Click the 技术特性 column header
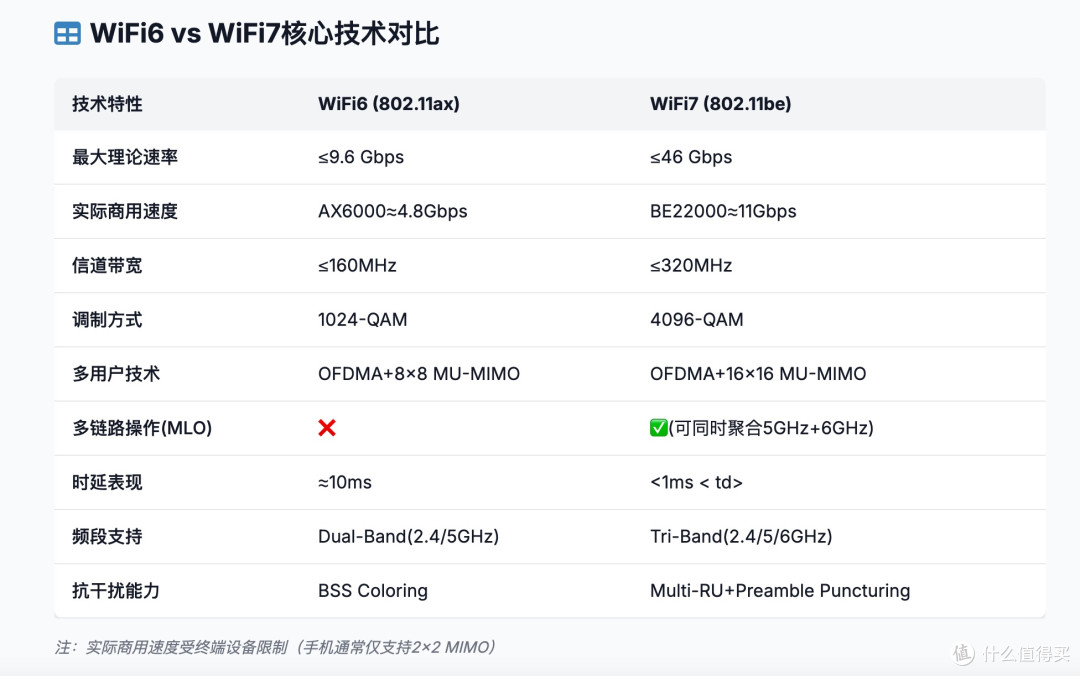Viewport: 1080px width, 676px height. pyautogui.click(x=107, y=104)
